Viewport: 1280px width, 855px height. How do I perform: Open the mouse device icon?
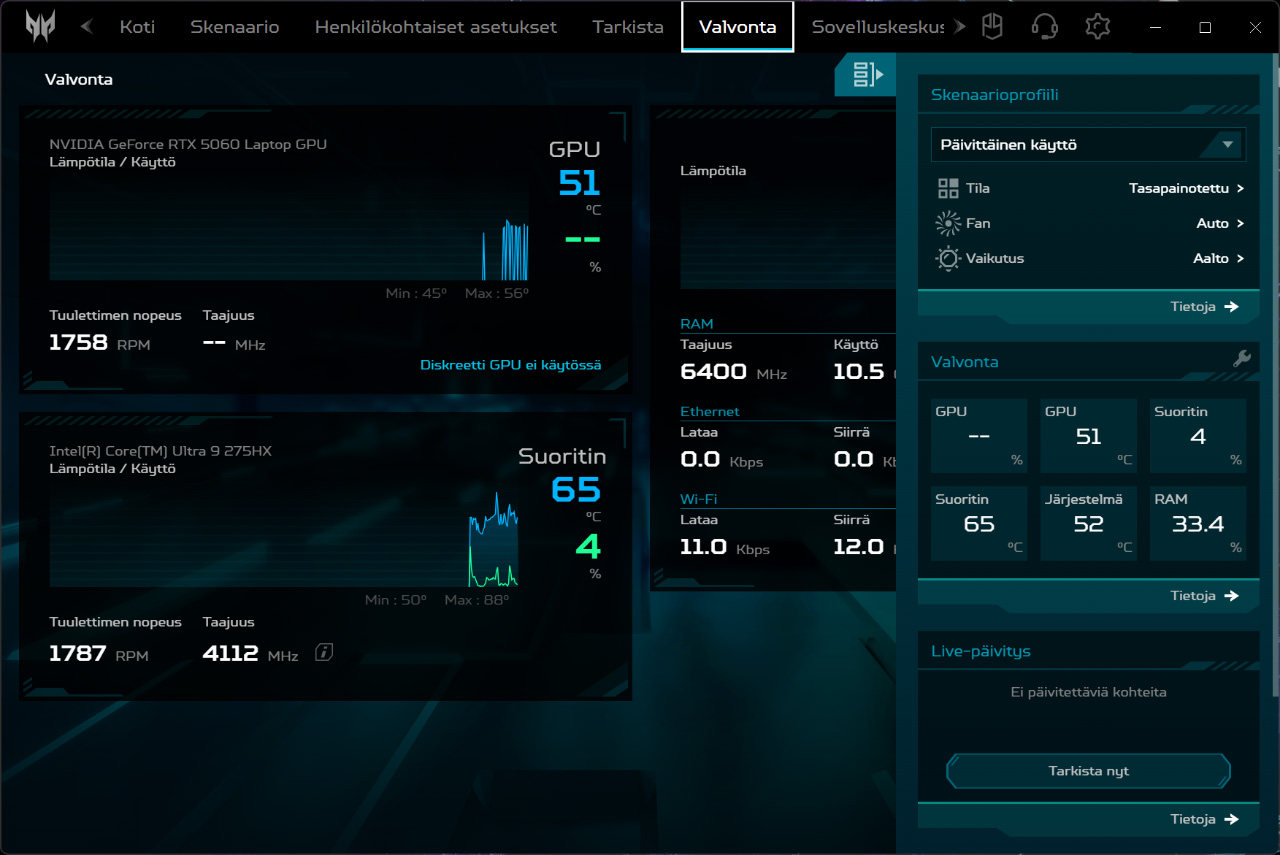coord(992,26)
